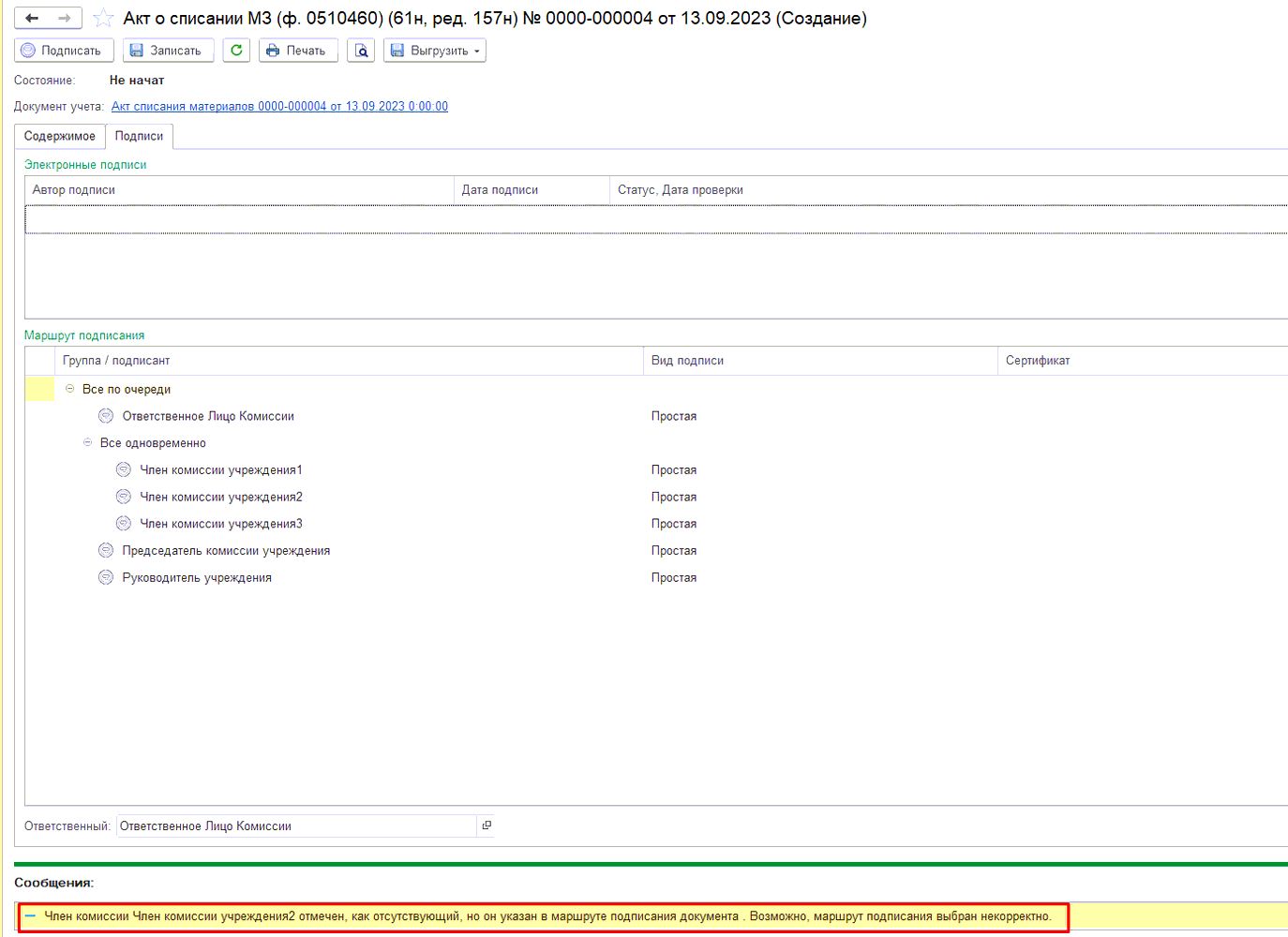
Task: Click icon beside Член комиссии учреждения2
Action: (124, 497)
